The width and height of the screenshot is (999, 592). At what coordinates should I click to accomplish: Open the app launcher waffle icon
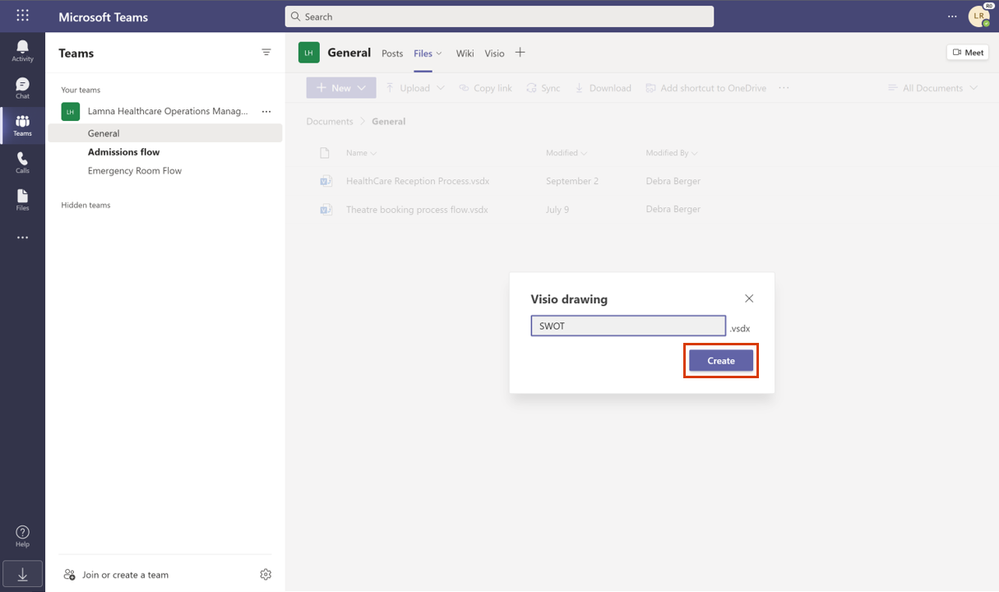(22, 17)
